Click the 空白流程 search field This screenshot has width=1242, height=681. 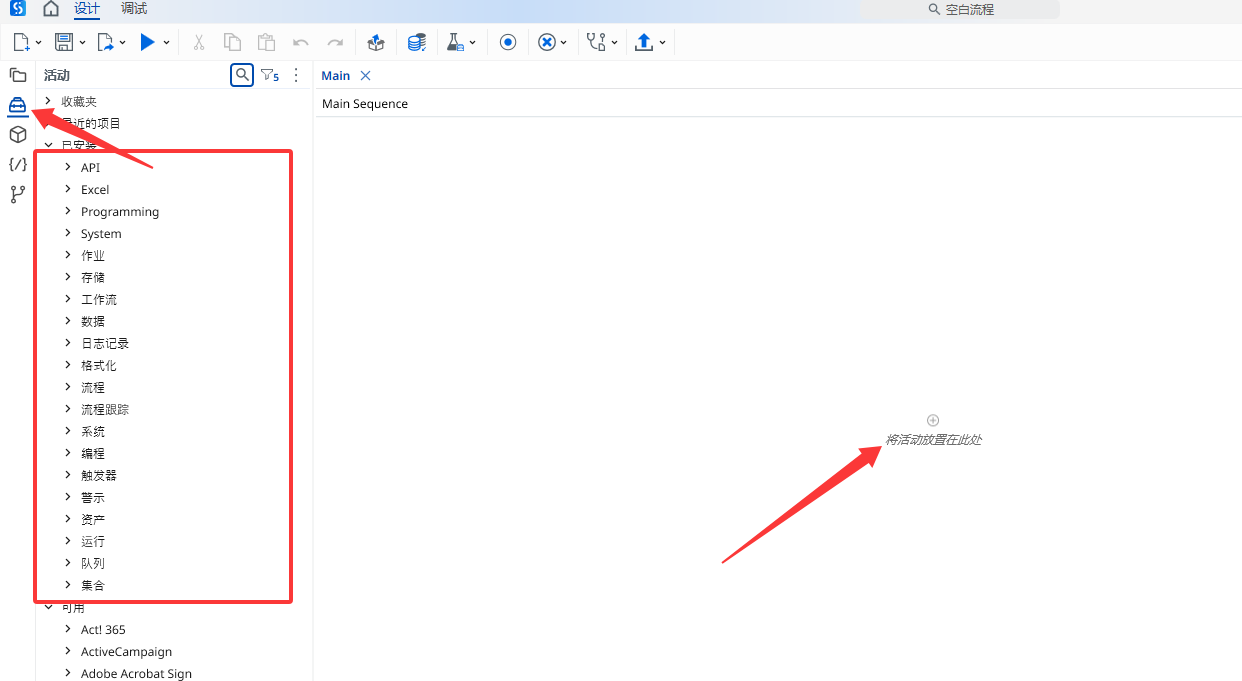pos(960,10)
